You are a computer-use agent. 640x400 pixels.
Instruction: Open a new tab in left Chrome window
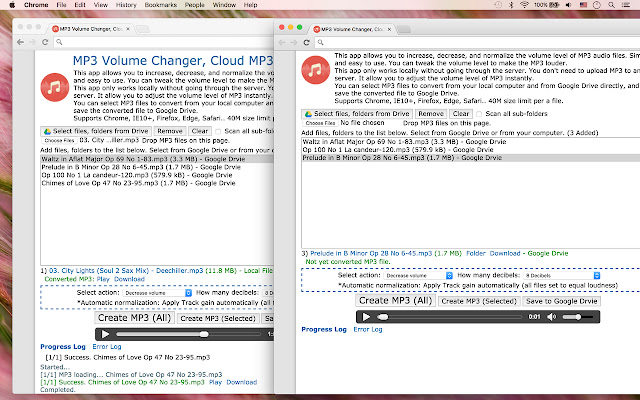coord(142,29)
